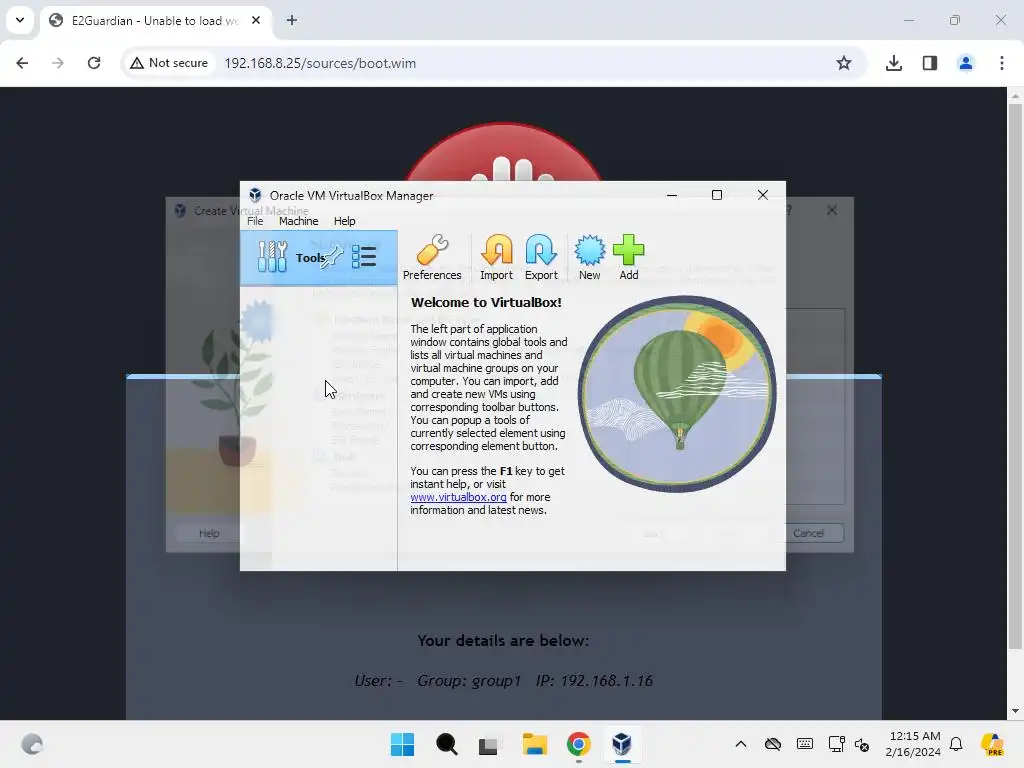Viewport: 1024px width, 768px height.
Task: Select the E2Guardian browser tab
Action: click(x=155, y=20)
